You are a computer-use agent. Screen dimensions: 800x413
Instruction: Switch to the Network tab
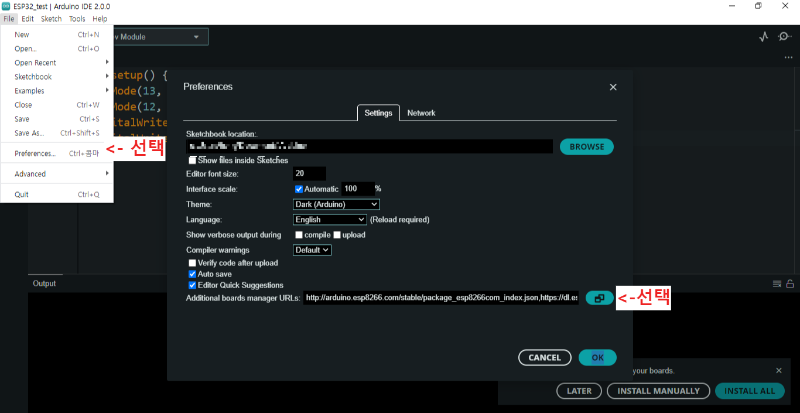coord(421,113)
